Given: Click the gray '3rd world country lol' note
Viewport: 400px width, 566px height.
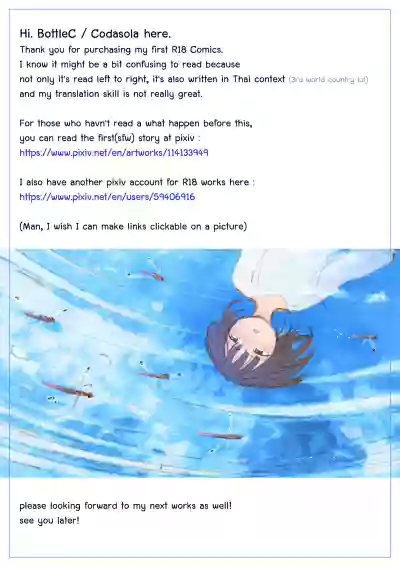Looking at the screenshot, I should tap(328, 79).
